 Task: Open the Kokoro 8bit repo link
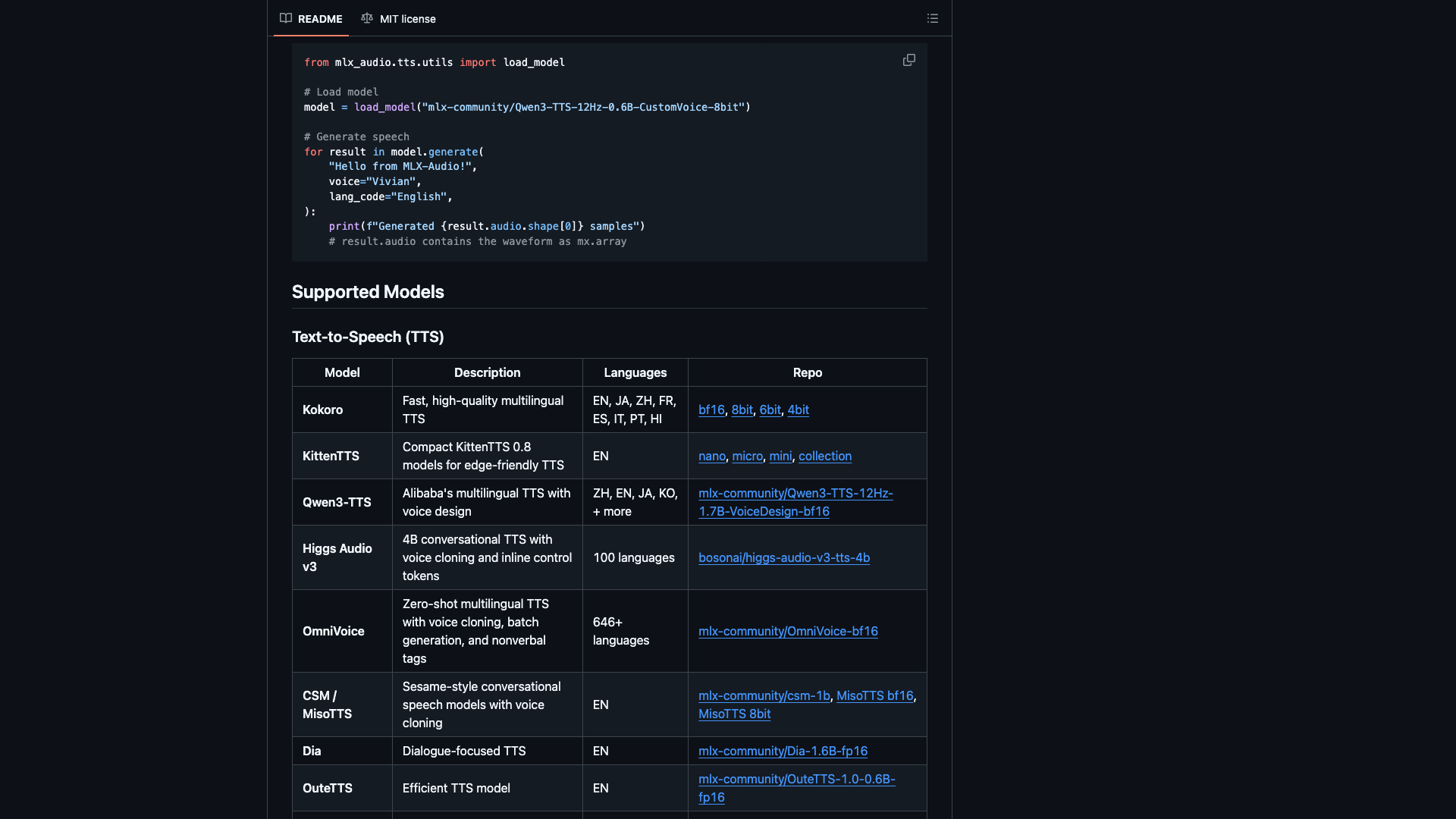pos(742,409)
